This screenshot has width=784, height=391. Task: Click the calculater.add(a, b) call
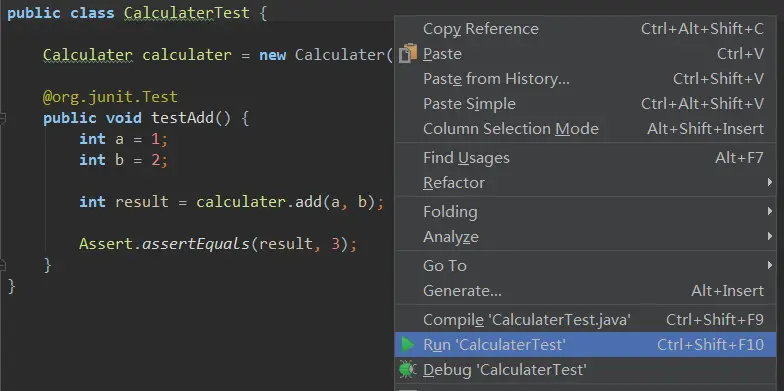click(x=285, y=202)
